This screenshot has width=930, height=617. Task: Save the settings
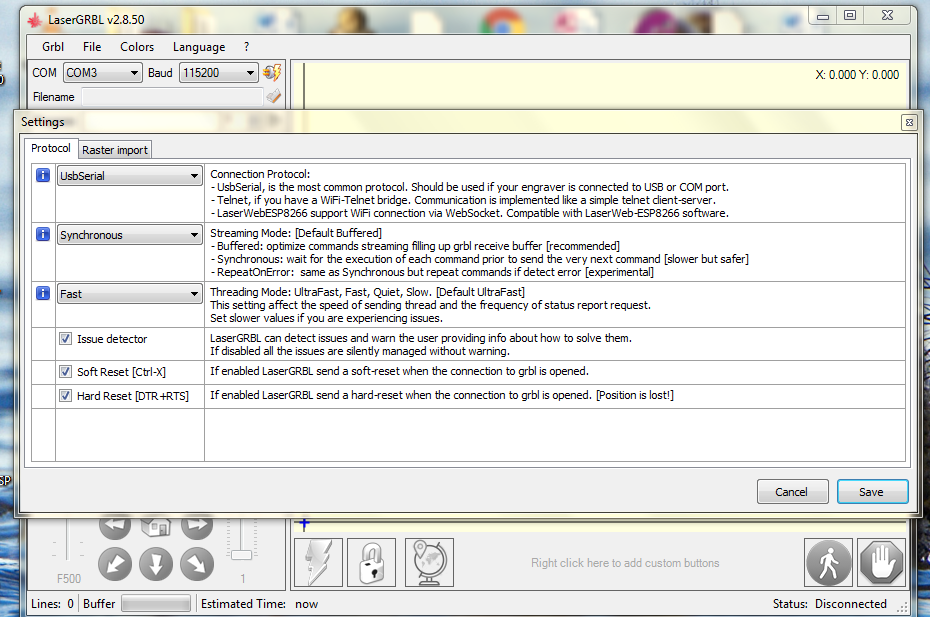click(x=872, y=492)
